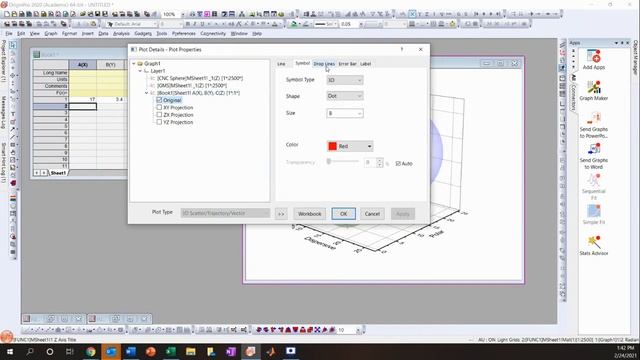Enable the ZX Projection checkbox

[x=159, y=115]
